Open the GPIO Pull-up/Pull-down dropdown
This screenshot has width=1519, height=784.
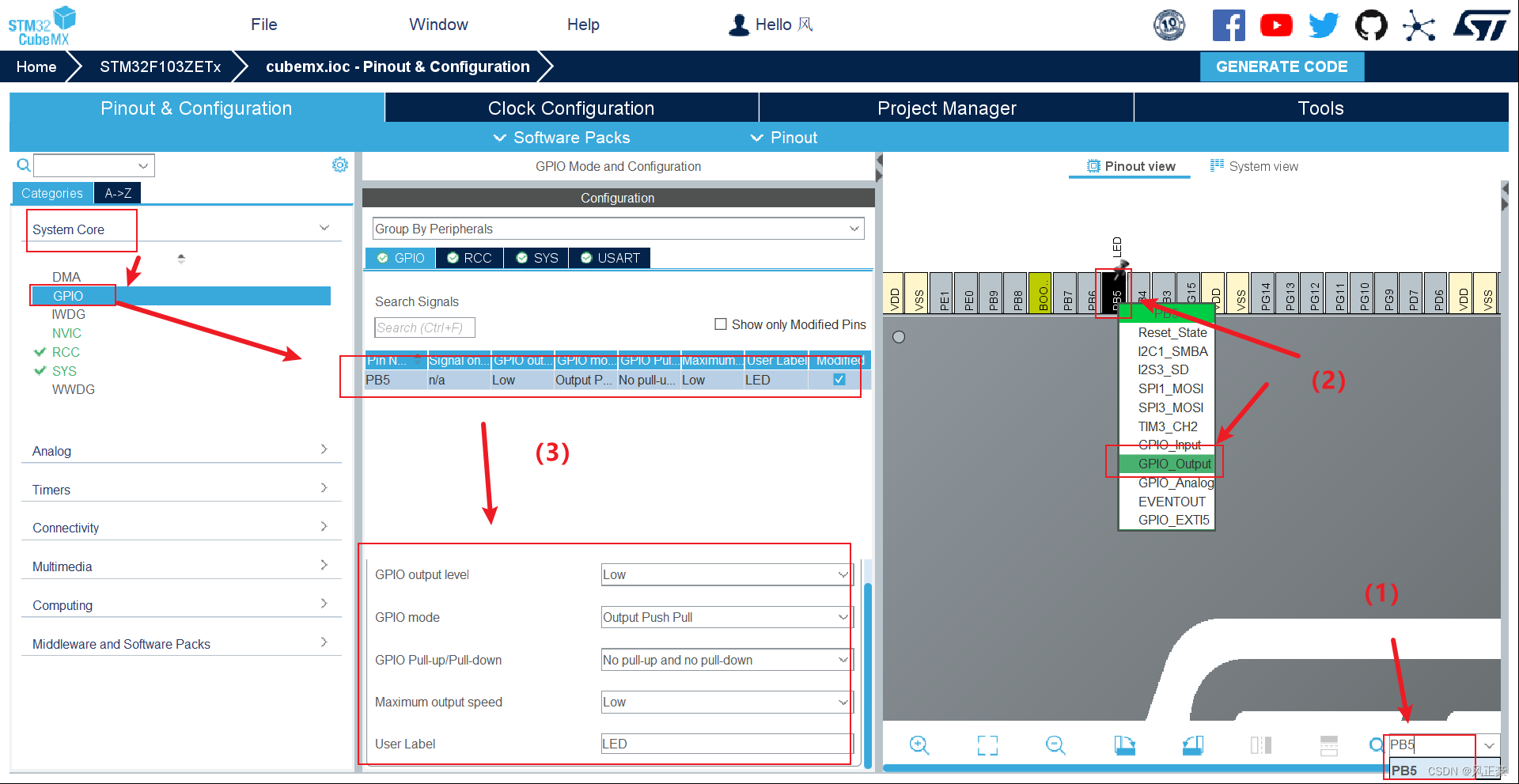point(725,660)
